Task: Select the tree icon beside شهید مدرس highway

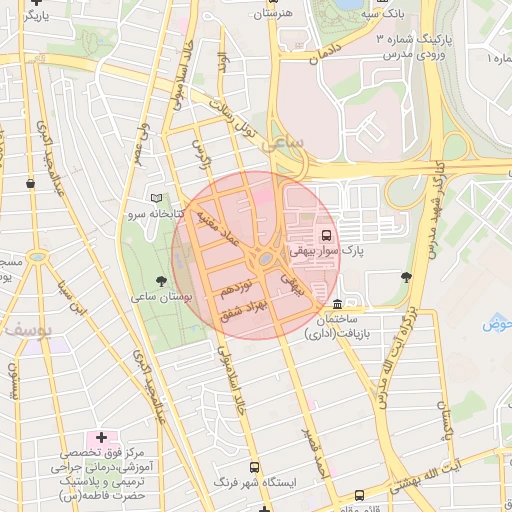Action: (406, 277)
